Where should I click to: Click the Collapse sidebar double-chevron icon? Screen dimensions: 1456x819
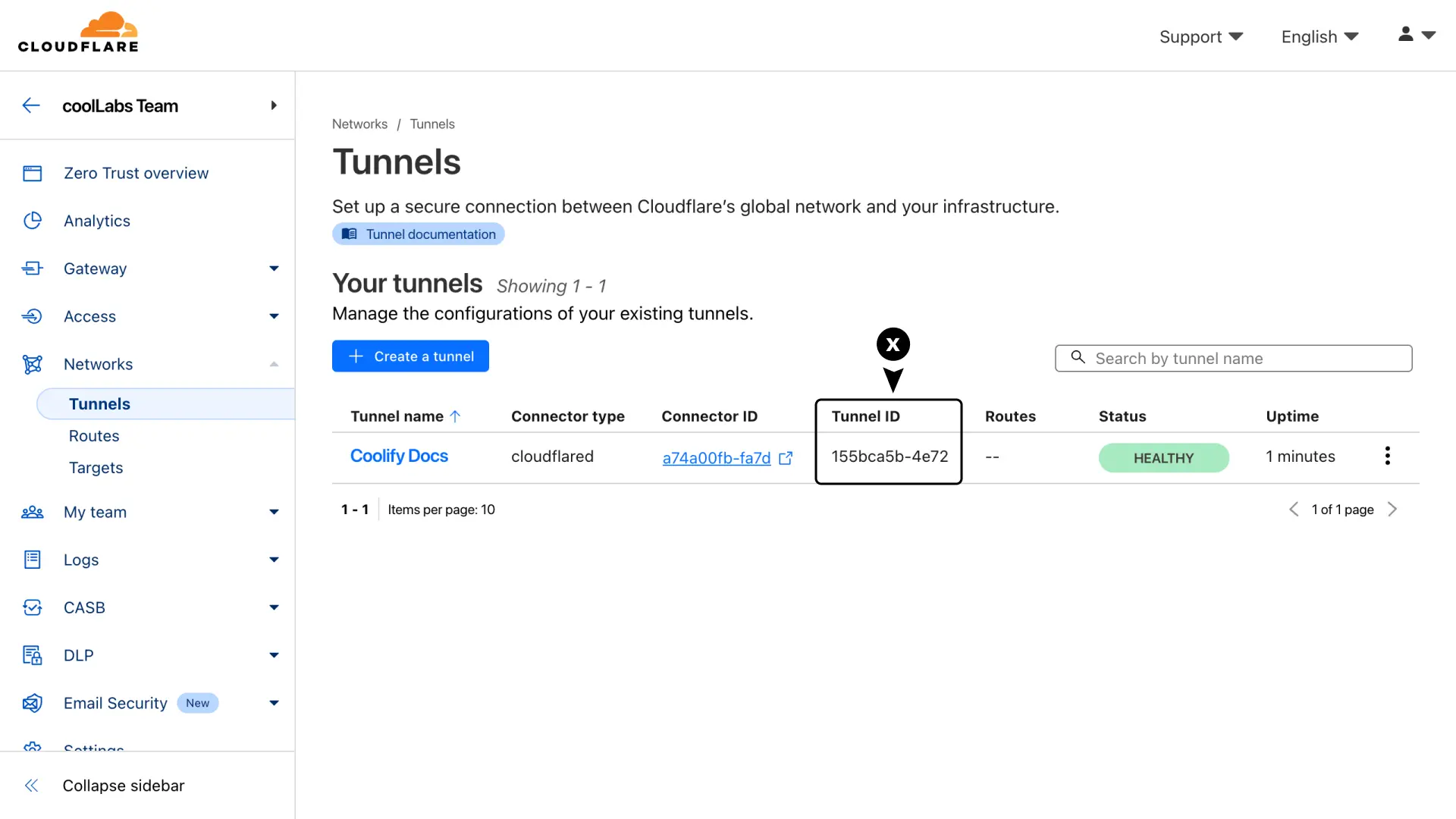31,786
